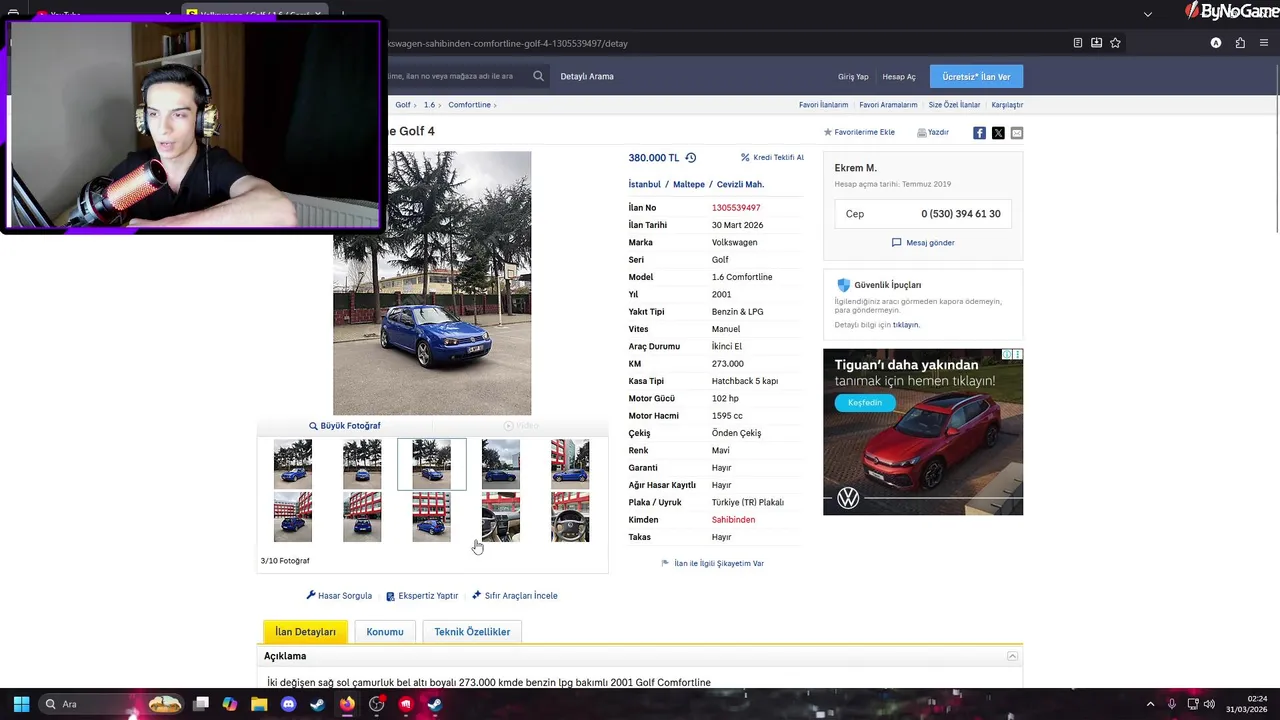This screenshot has height=720, width=1280.
Task: Click the Sahibinden value in Kimden row
Action: tap(733, 520)
